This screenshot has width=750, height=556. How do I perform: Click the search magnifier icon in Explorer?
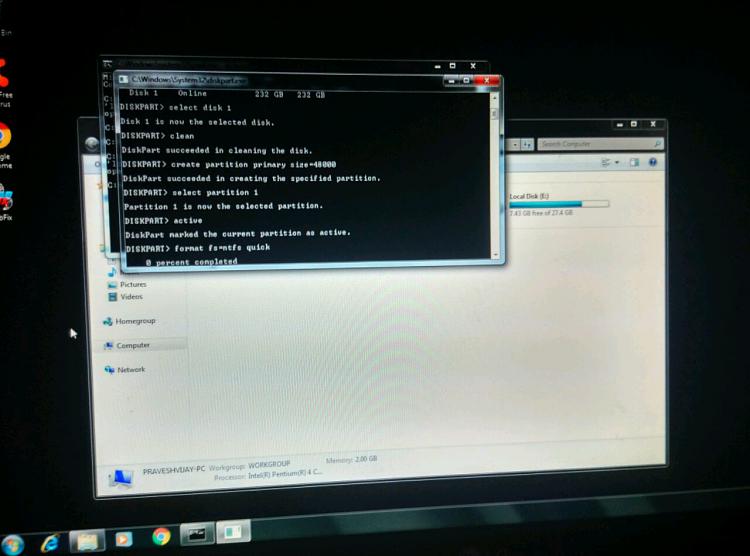coord(657,144)
